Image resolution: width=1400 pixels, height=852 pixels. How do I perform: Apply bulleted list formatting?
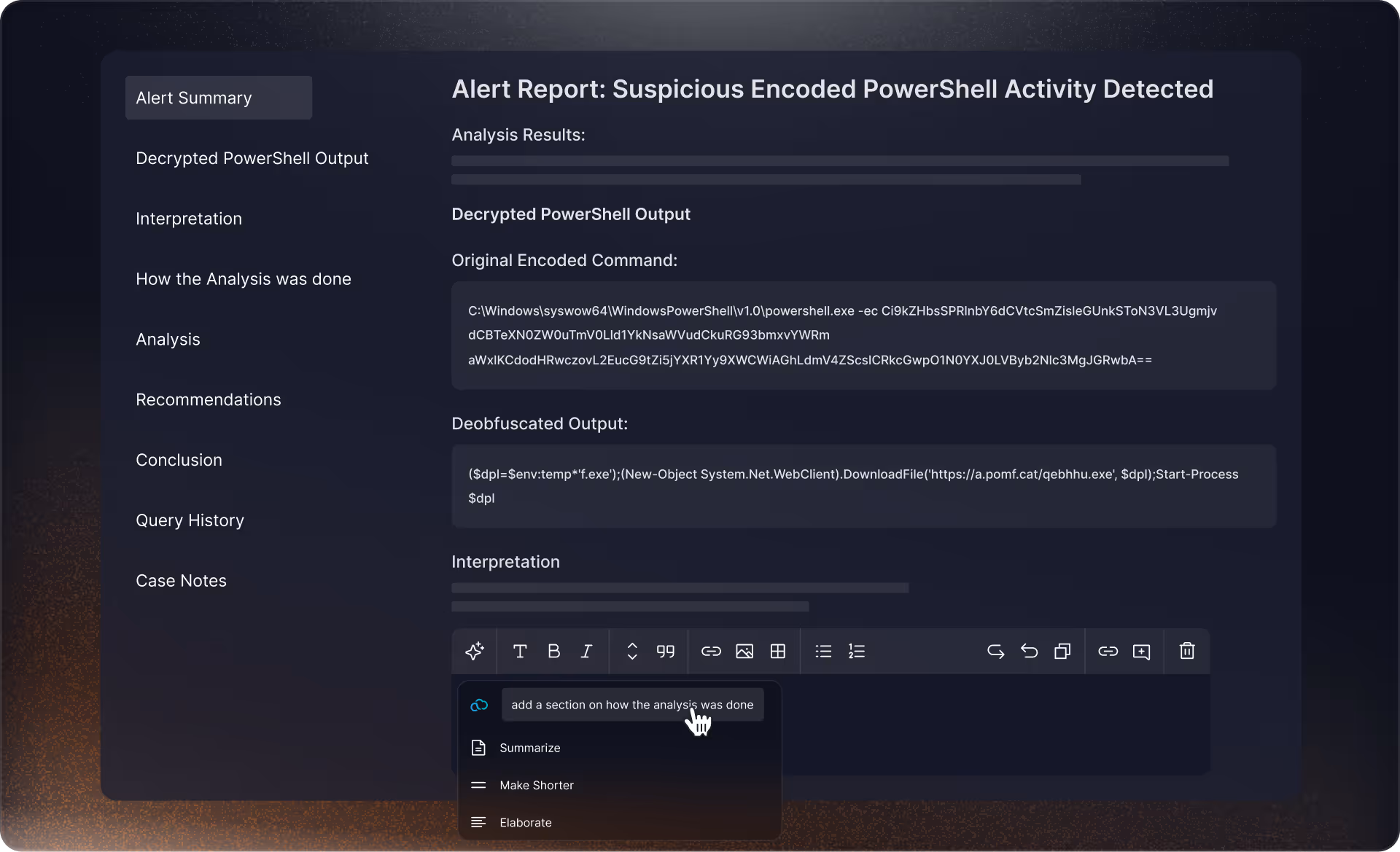[823, 651]
